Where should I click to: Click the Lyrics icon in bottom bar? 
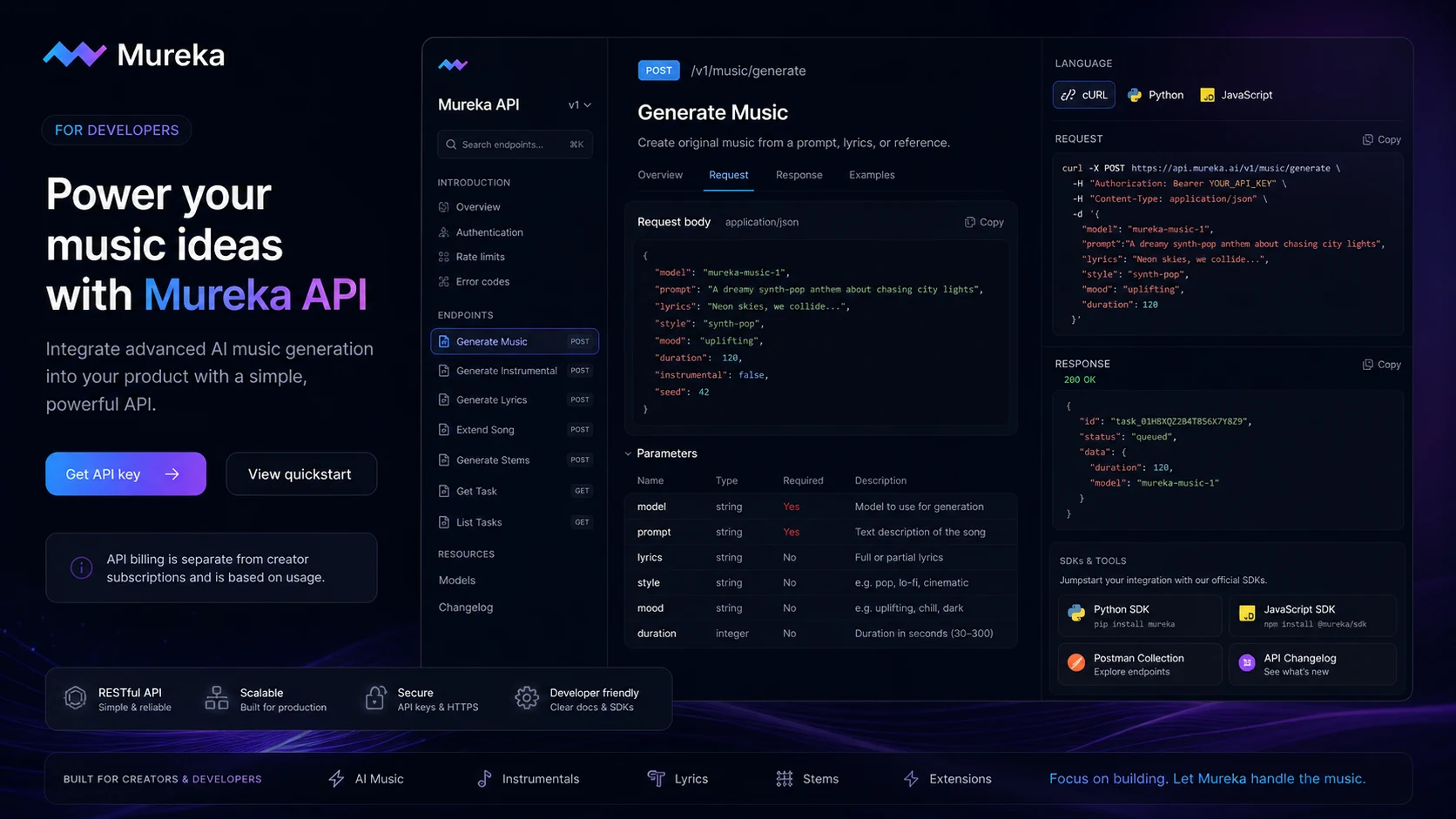click(x=656, y=779)
